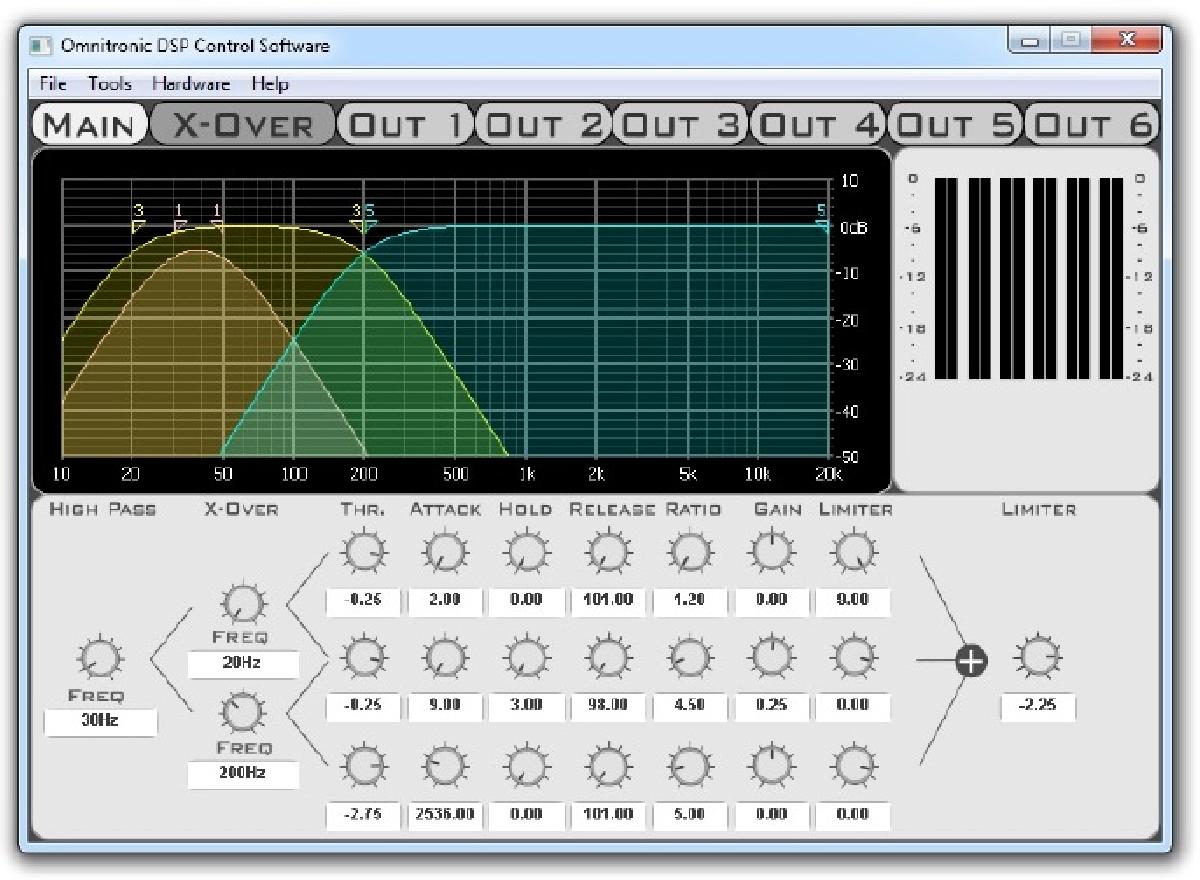
Task: Click the middle-row Limiter knob
Action: point(852,658)
